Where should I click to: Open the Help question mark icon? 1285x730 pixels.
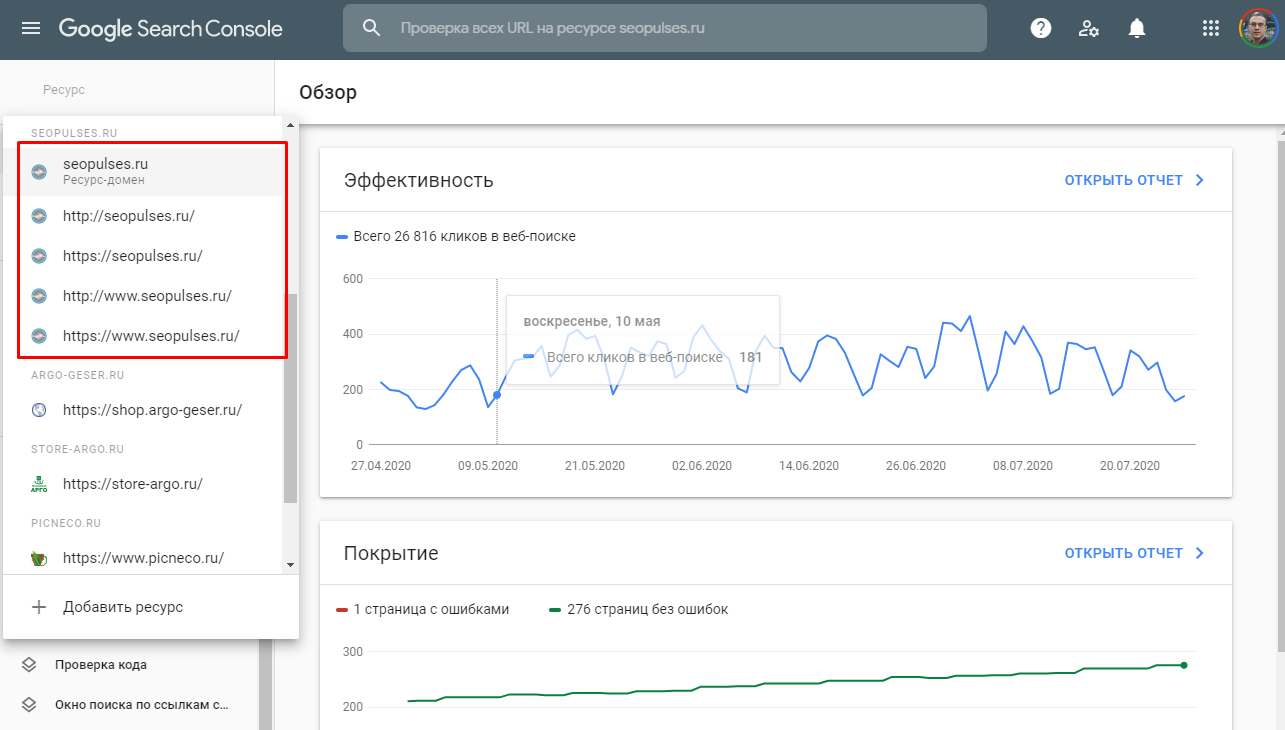(x=1041, y=29)
